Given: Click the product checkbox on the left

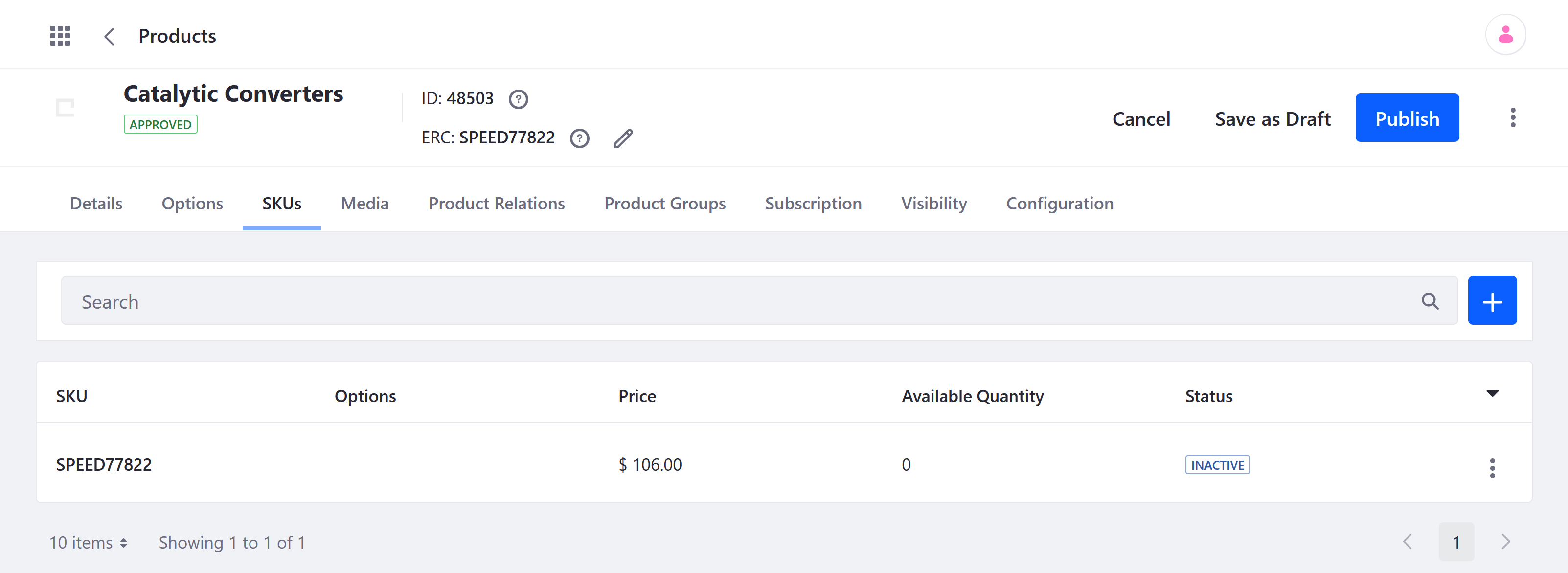Looking at the screenshot, I should click(64, 108).
